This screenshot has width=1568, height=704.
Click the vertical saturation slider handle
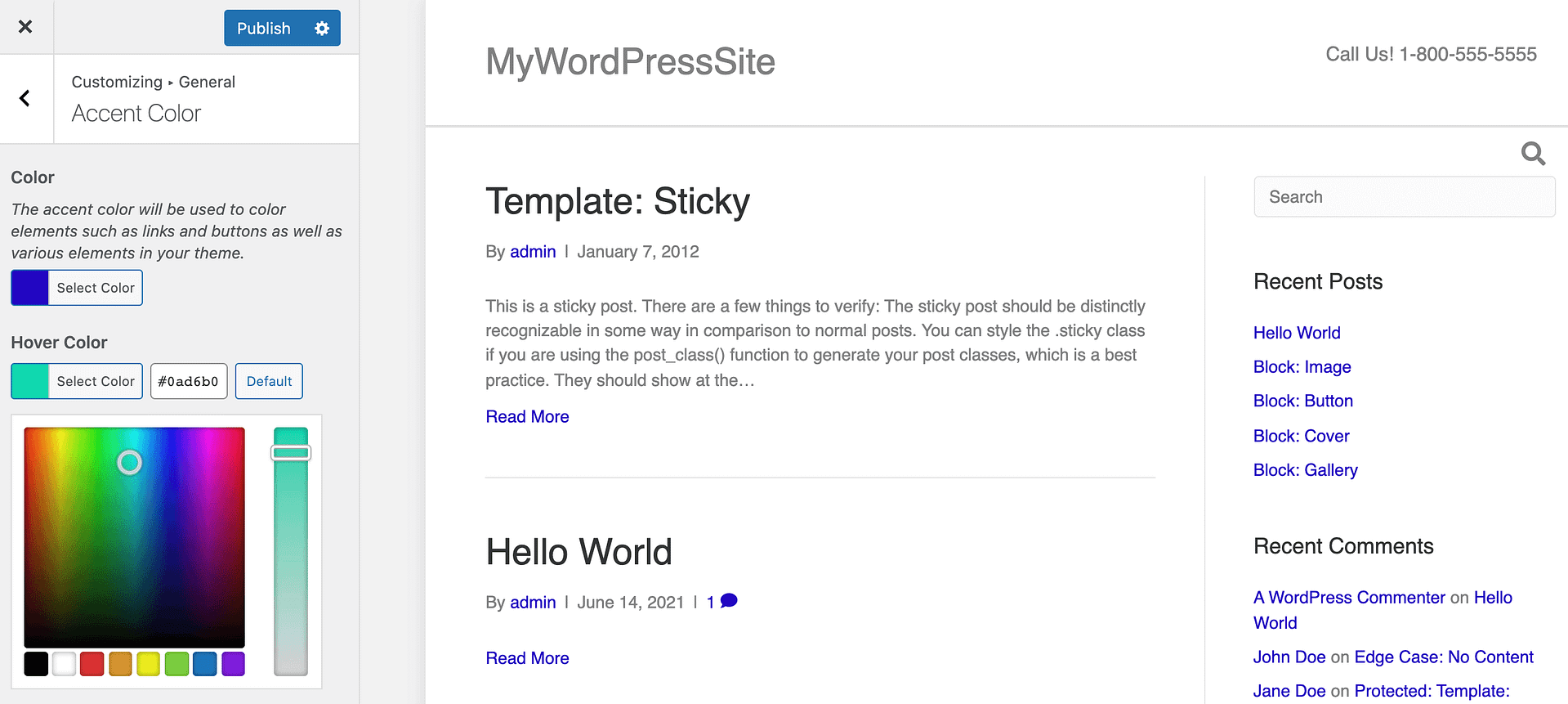[x=291, y=453]
